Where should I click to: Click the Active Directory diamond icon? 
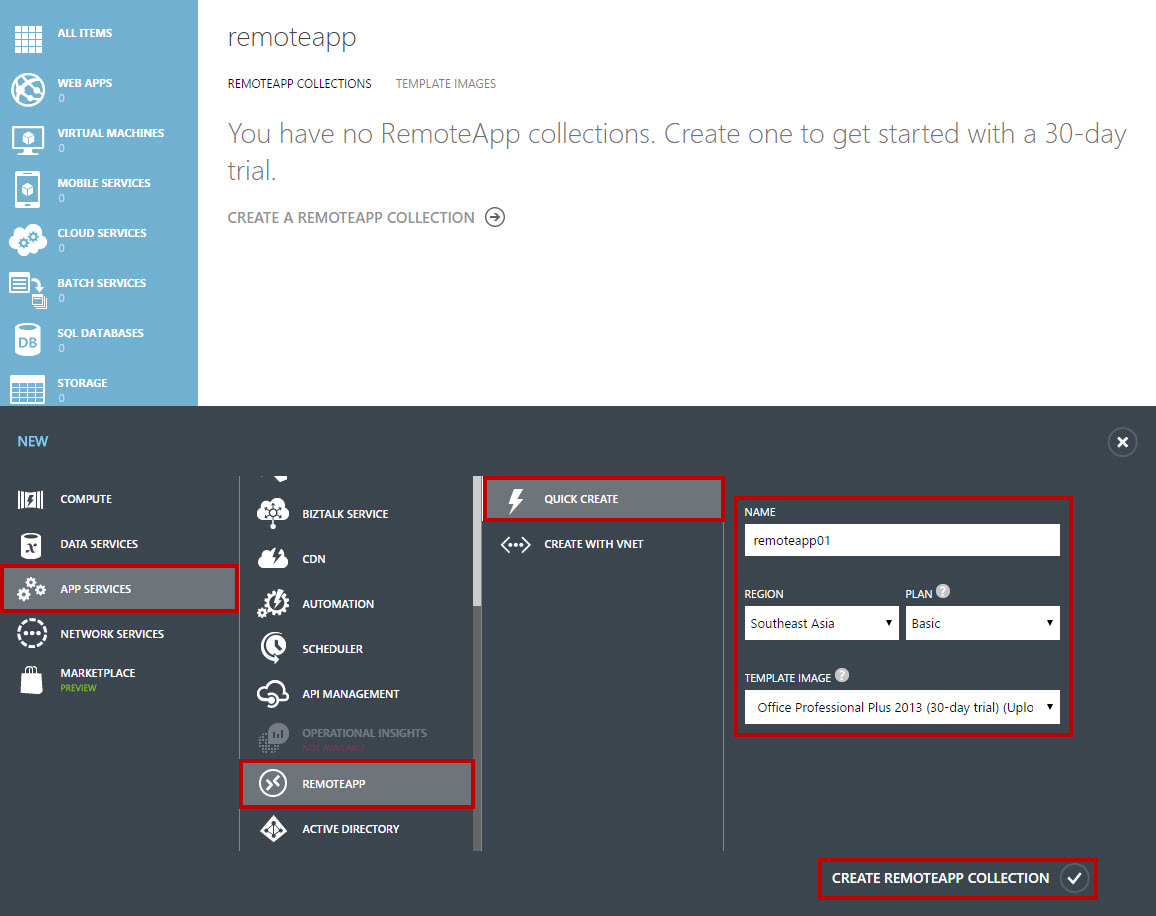tap(274, 829)
